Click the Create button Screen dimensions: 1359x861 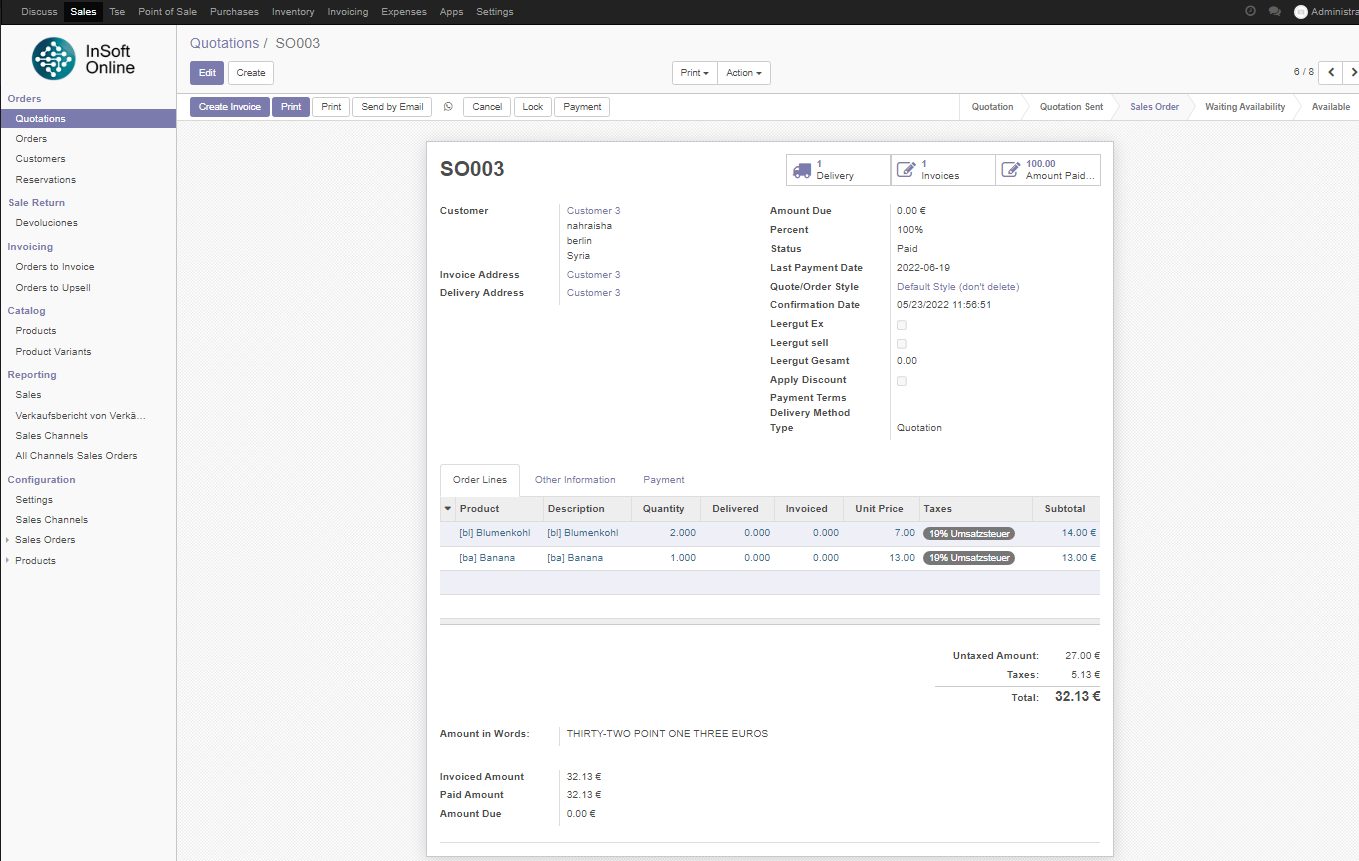coord(251,73)
